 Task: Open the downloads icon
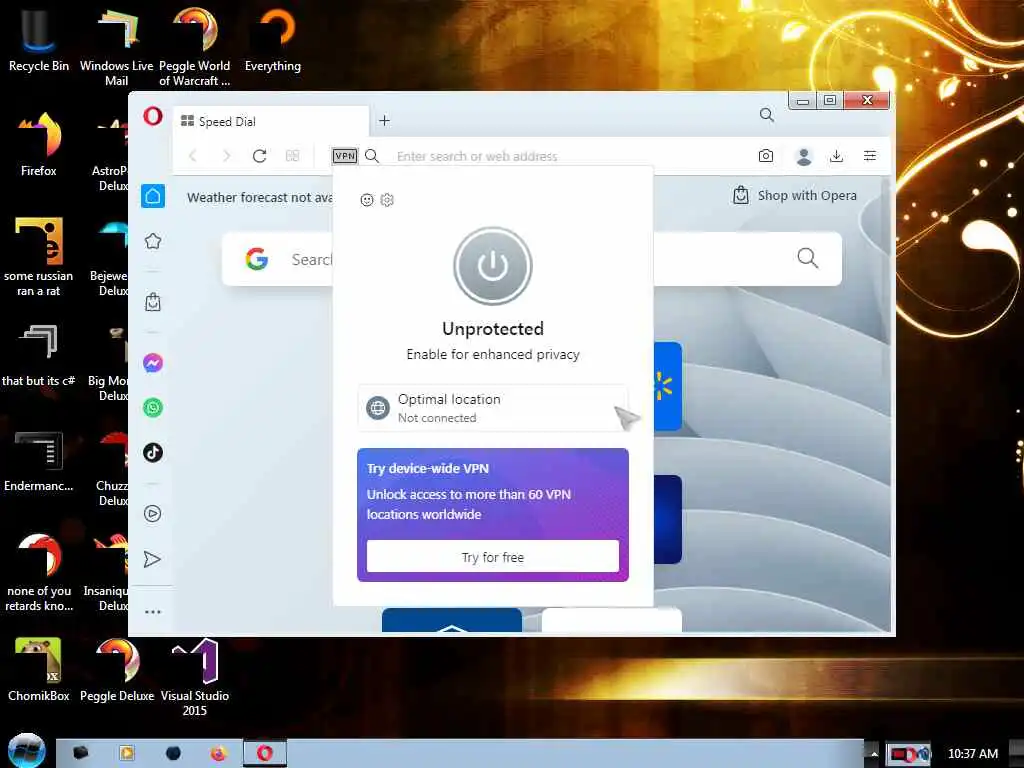coord(837,156)
